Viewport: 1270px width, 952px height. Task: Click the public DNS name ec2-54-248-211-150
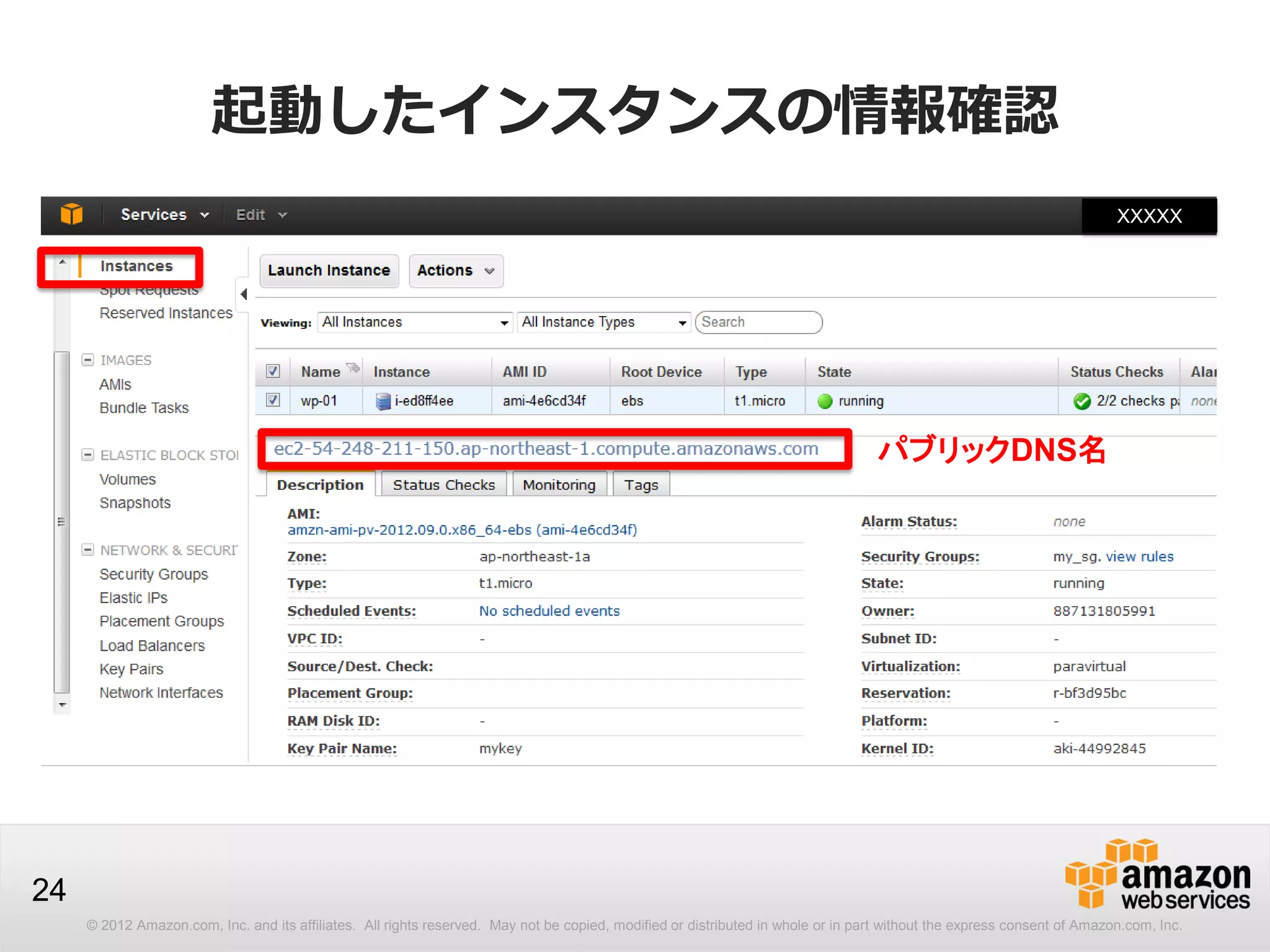(x=546, y=449)
